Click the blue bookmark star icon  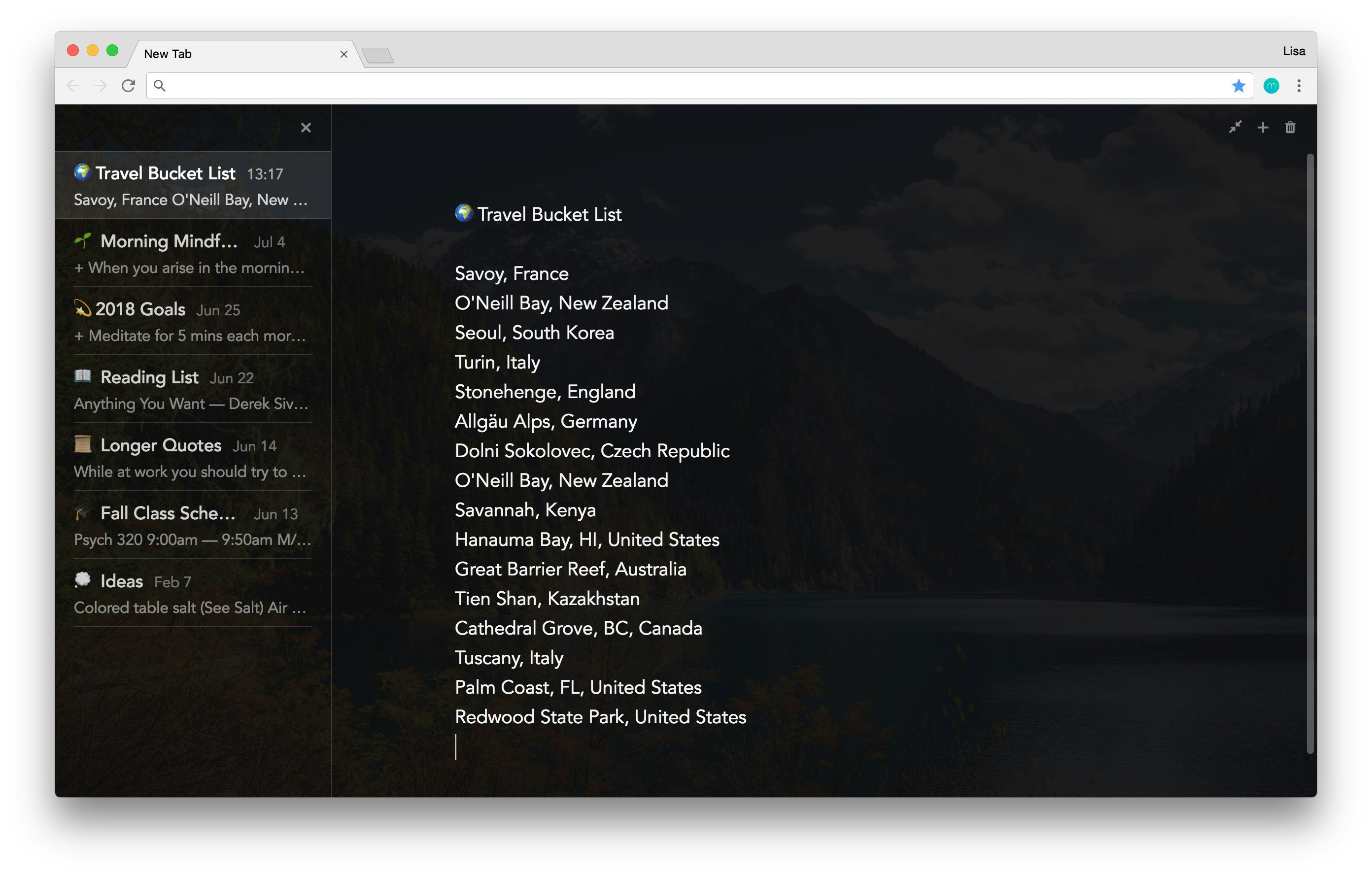coord(1238,86)
